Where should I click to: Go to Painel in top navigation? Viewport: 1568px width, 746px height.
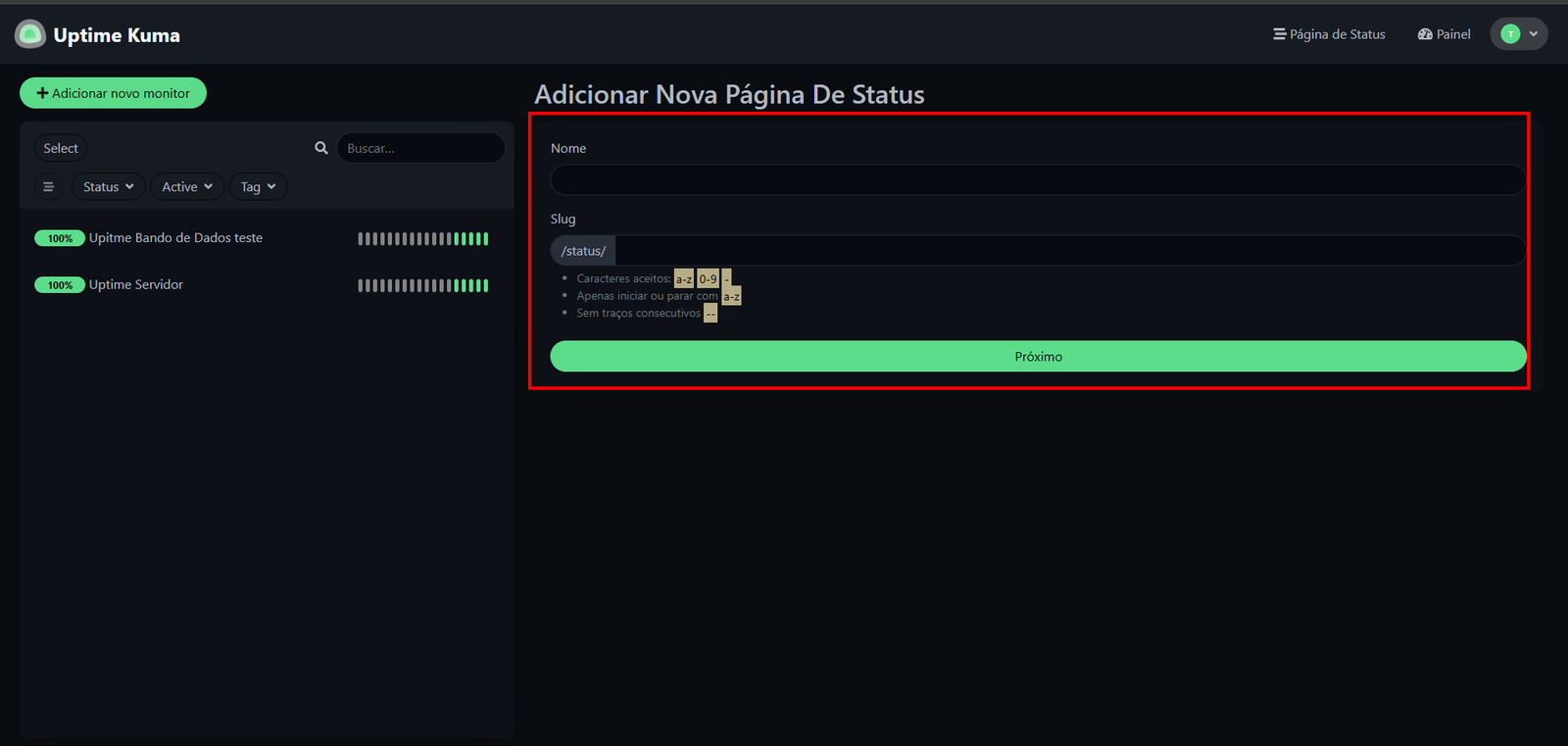click(1444, 34)
